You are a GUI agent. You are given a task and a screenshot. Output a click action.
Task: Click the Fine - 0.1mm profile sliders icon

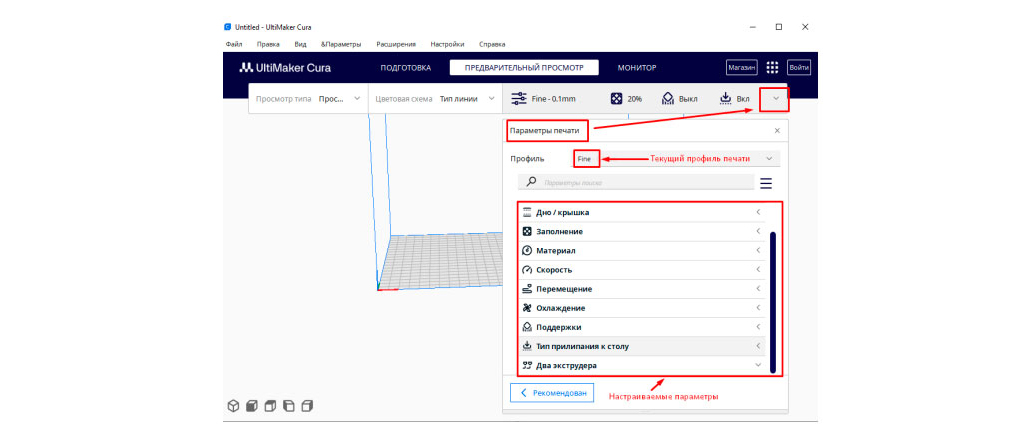click(519, 99)
